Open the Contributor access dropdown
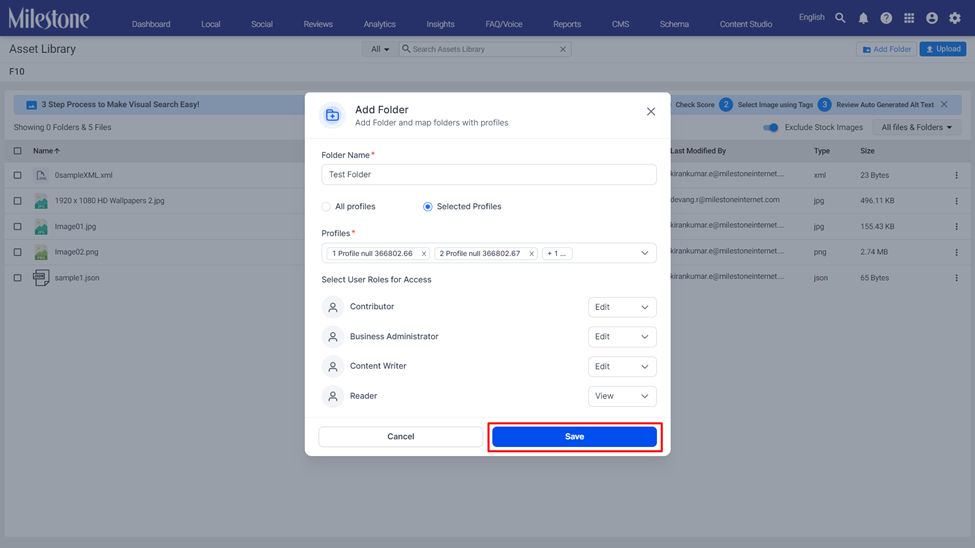This screenshot has height=548, width=975. click(x=622, y=307)
